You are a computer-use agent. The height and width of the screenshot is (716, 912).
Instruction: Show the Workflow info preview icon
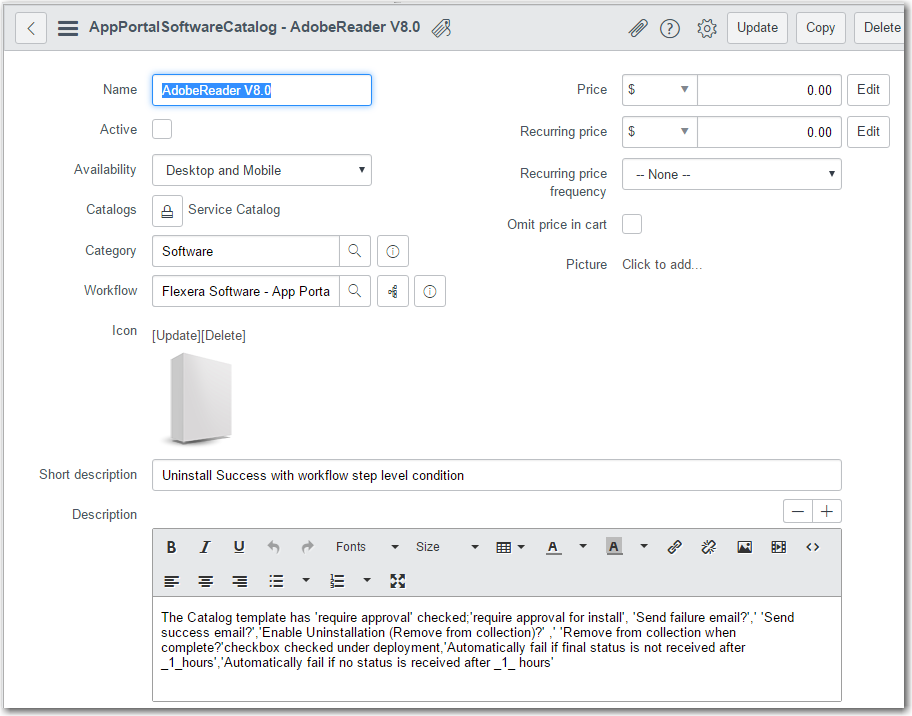point(430,292)
